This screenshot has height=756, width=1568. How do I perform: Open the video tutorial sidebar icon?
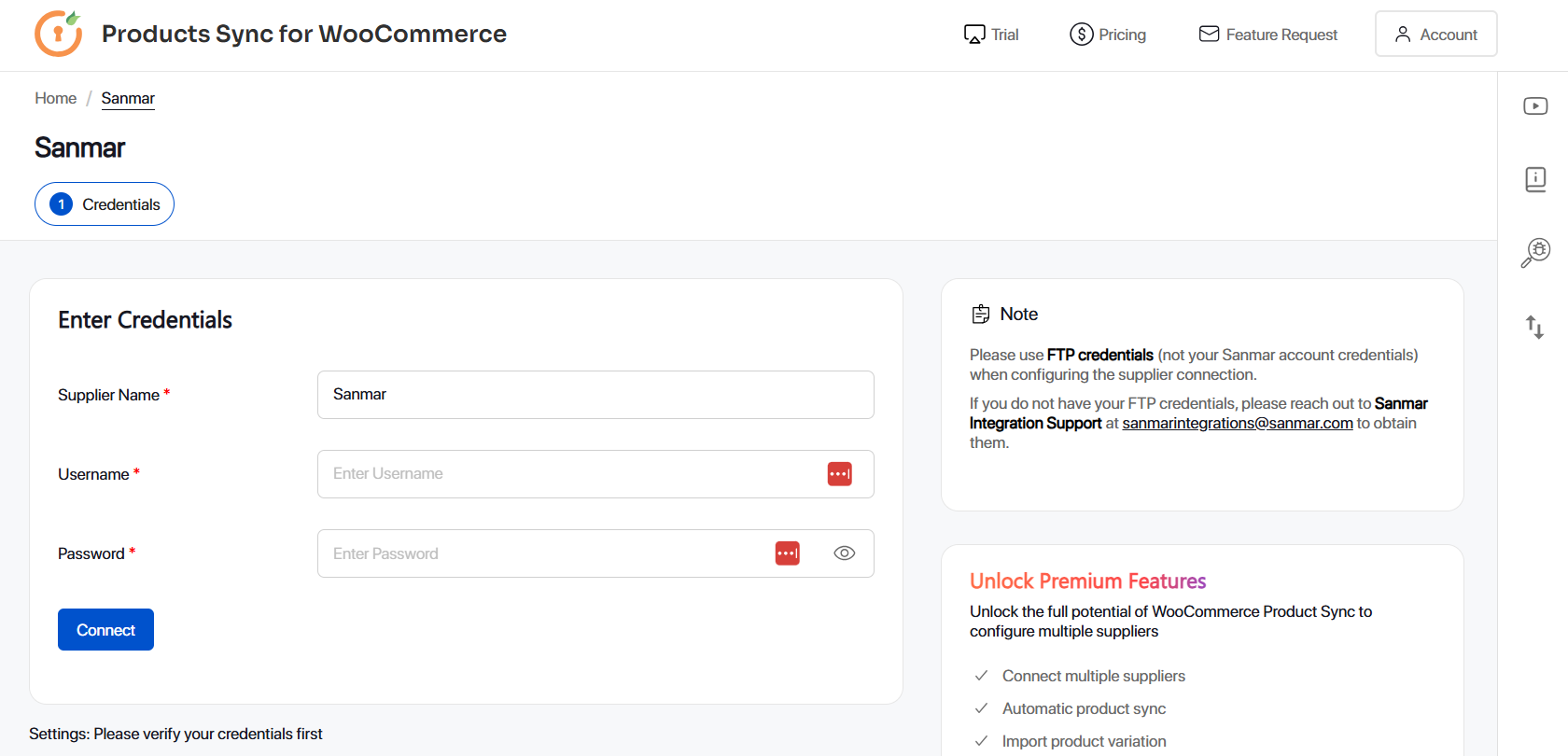1535,106
